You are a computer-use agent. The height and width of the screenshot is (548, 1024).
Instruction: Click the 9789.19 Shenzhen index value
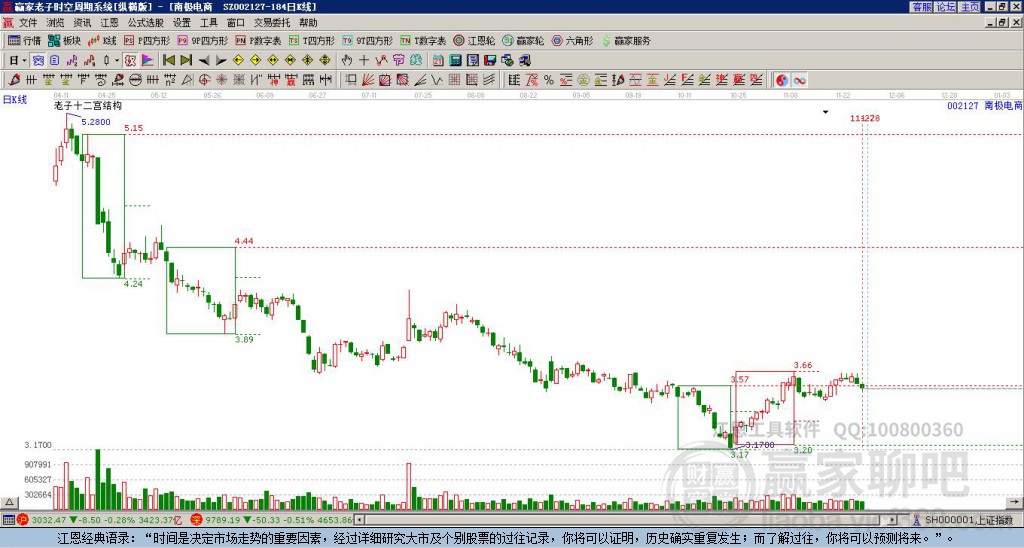click(221, 520)
